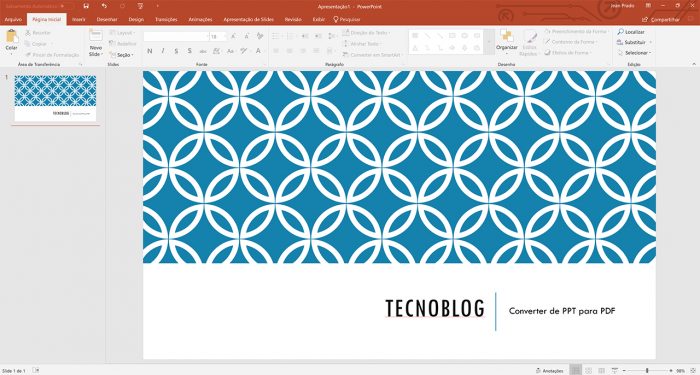Start presentation from beginning icon

tap(140, 6)
